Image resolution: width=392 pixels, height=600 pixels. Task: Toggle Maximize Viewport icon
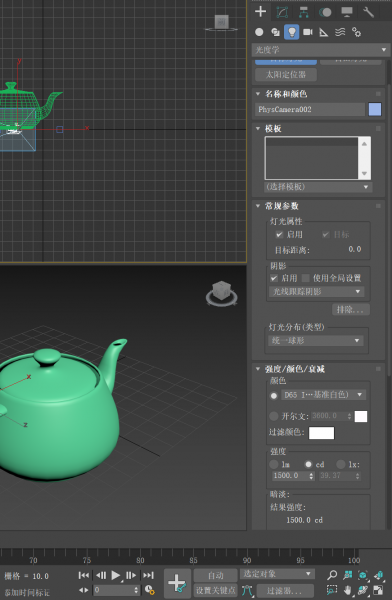pos(378,590)
